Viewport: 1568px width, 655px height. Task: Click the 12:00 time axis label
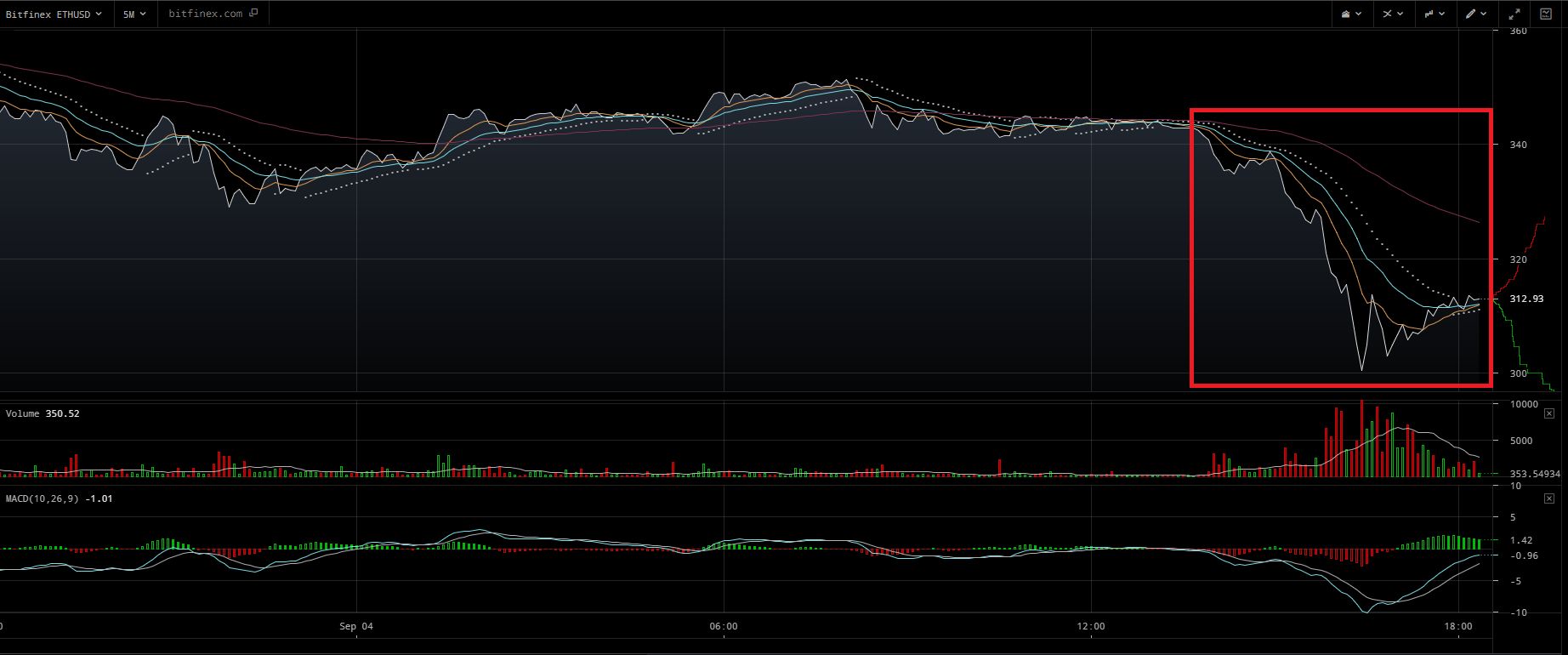(x=1091, y=626)
